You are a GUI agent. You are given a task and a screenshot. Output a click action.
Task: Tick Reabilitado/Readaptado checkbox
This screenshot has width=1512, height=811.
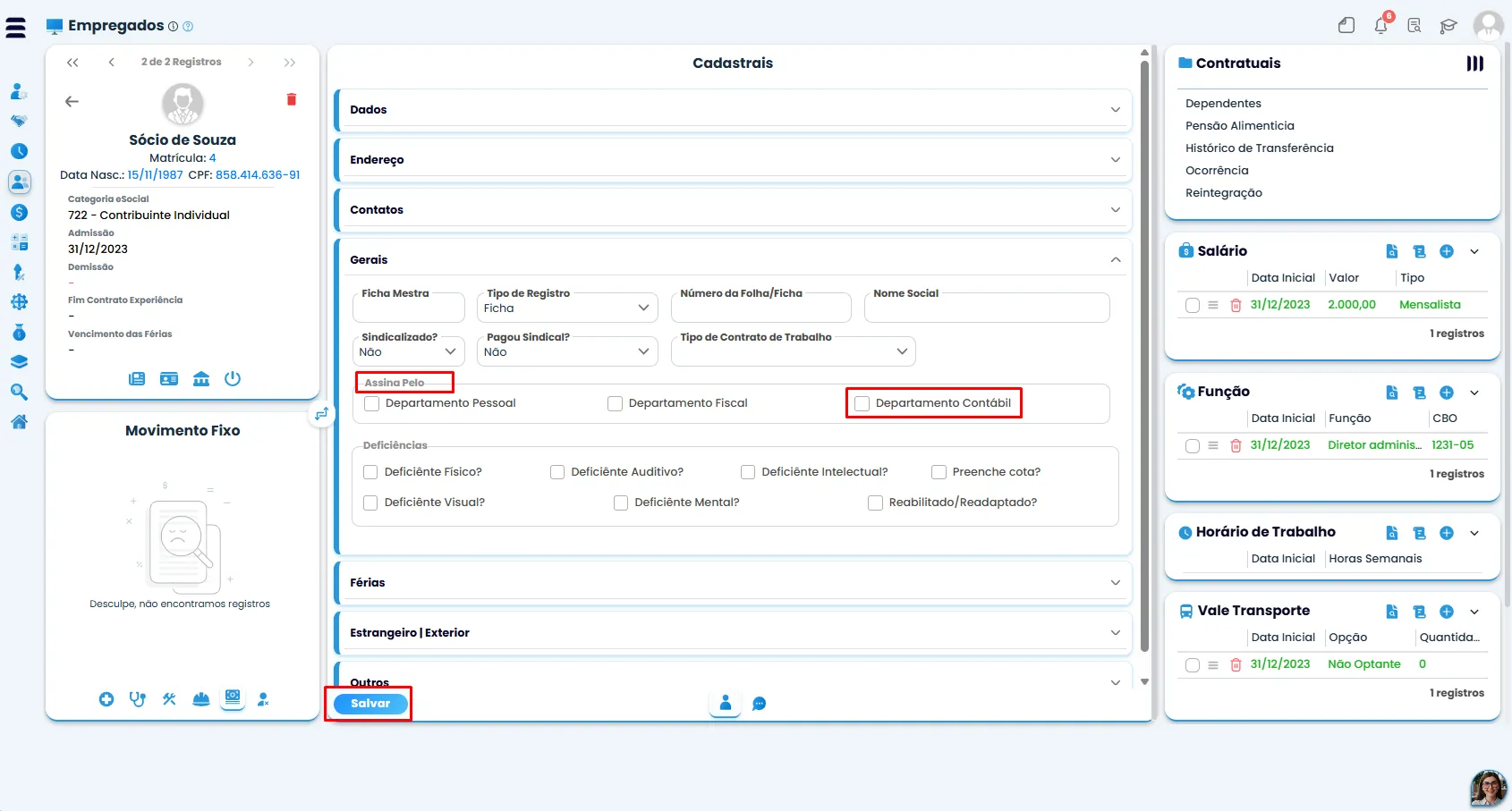point(875,503)
